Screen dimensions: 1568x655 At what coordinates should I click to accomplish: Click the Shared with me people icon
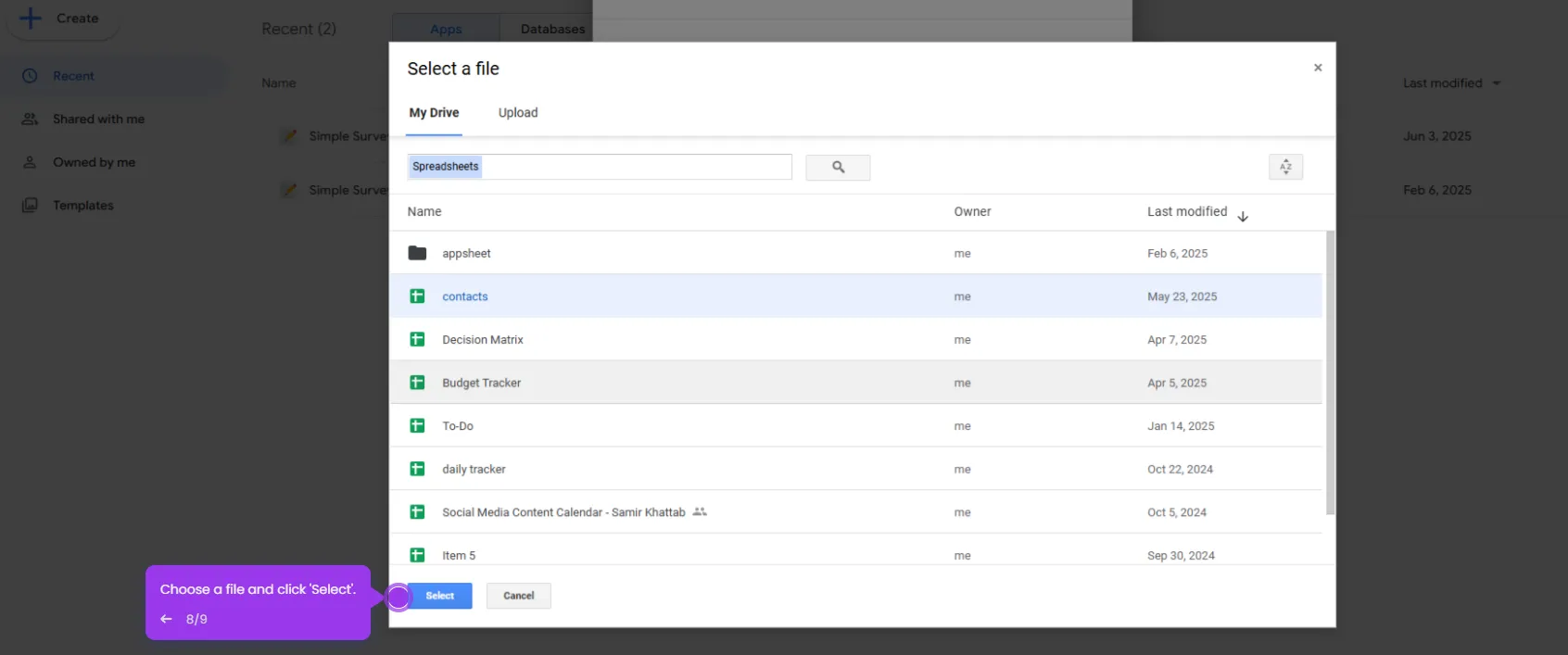[30, 119]
